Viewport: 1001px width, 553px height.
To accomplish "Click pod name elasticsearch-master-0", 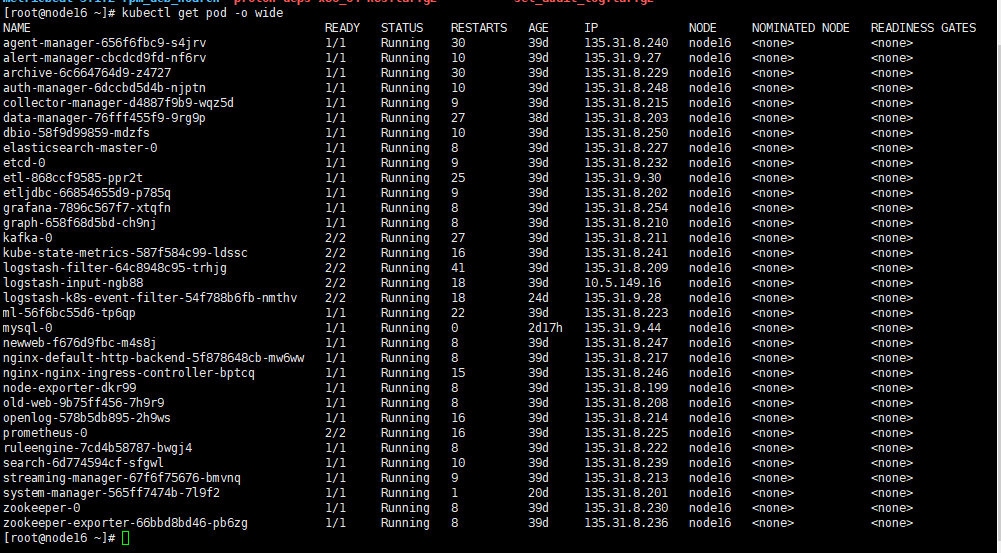I will (80, 148).
